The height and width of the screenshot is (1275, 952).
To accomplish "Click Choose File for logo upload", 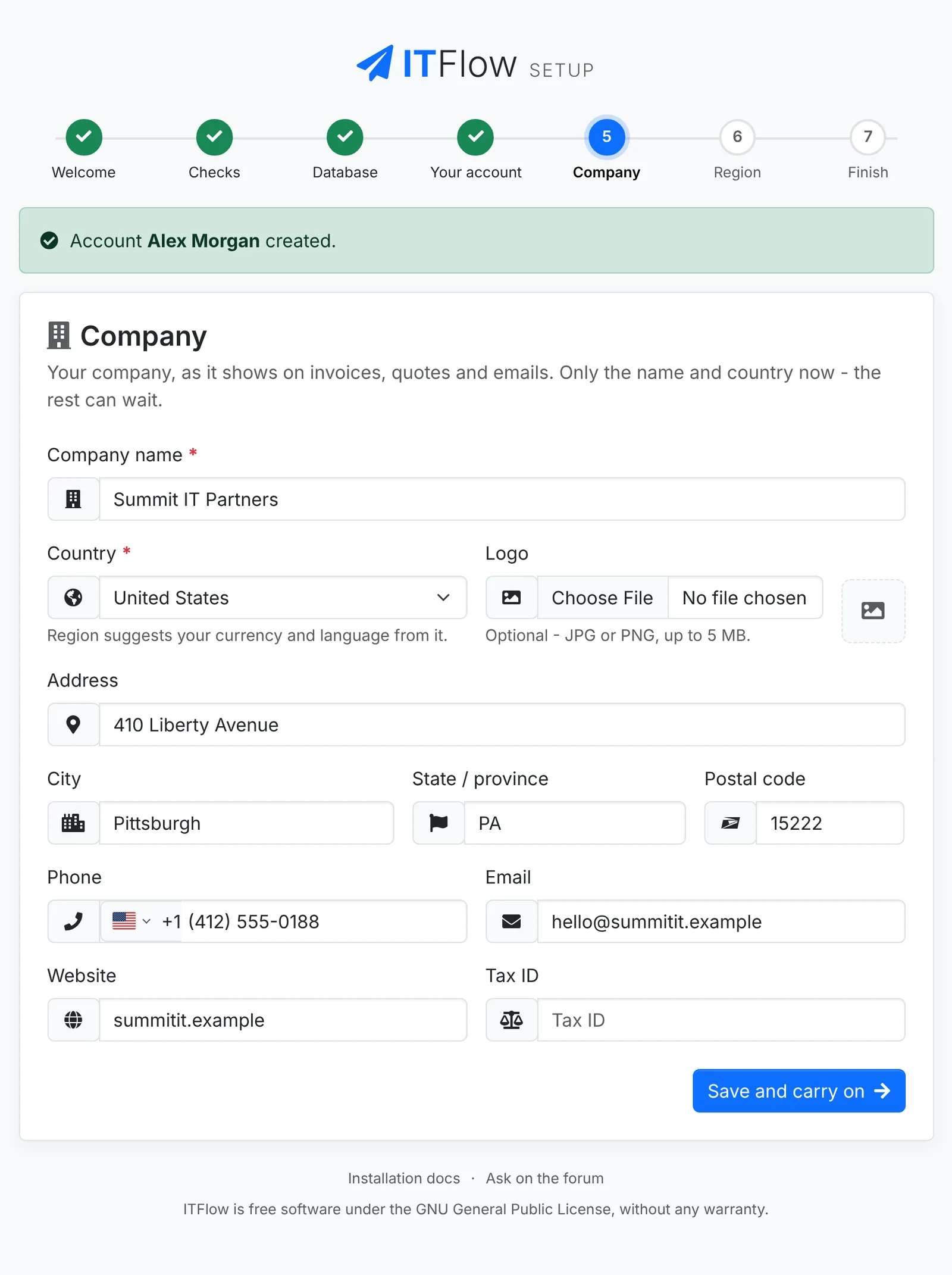I will tap(602, 598).
